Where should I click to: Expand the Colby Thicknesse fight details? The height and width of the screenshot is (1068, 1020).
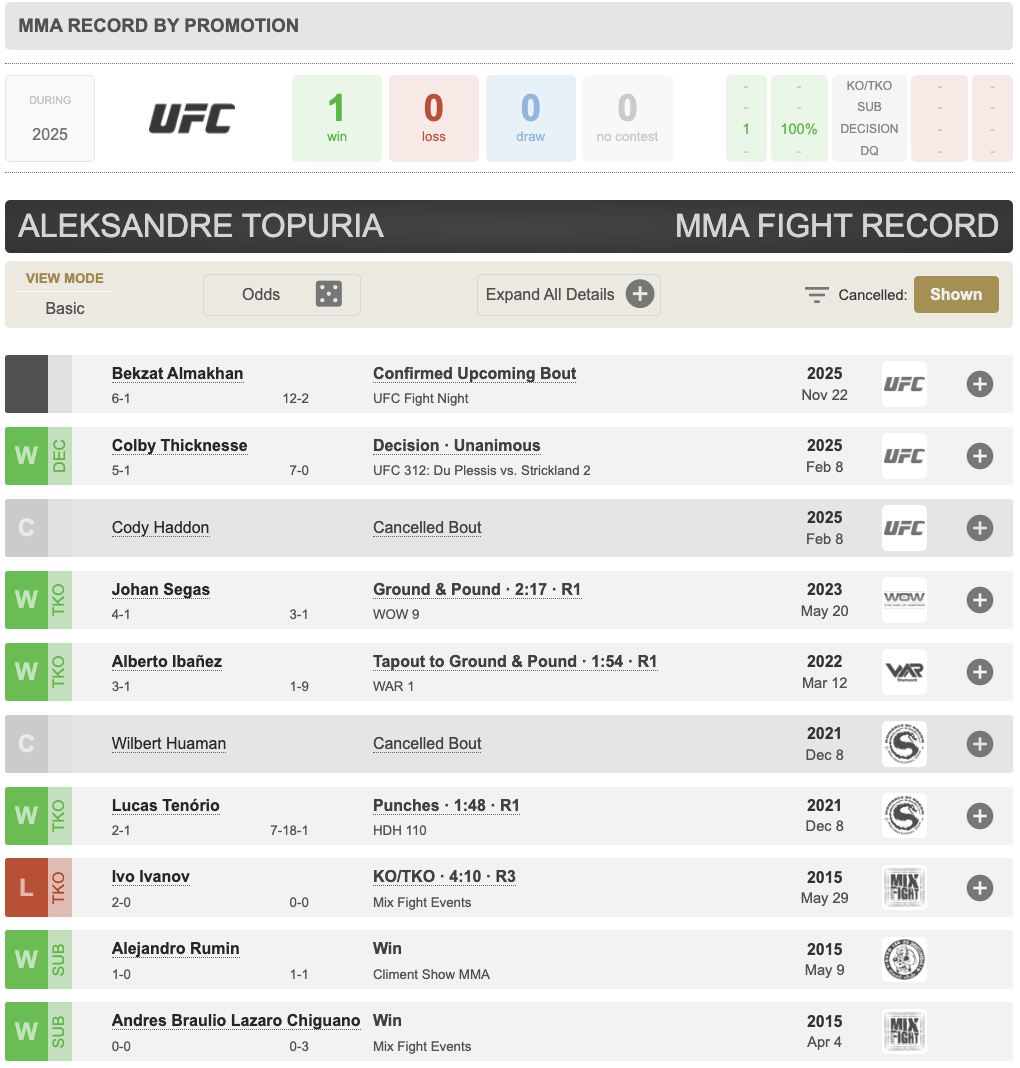click(980, 456)
